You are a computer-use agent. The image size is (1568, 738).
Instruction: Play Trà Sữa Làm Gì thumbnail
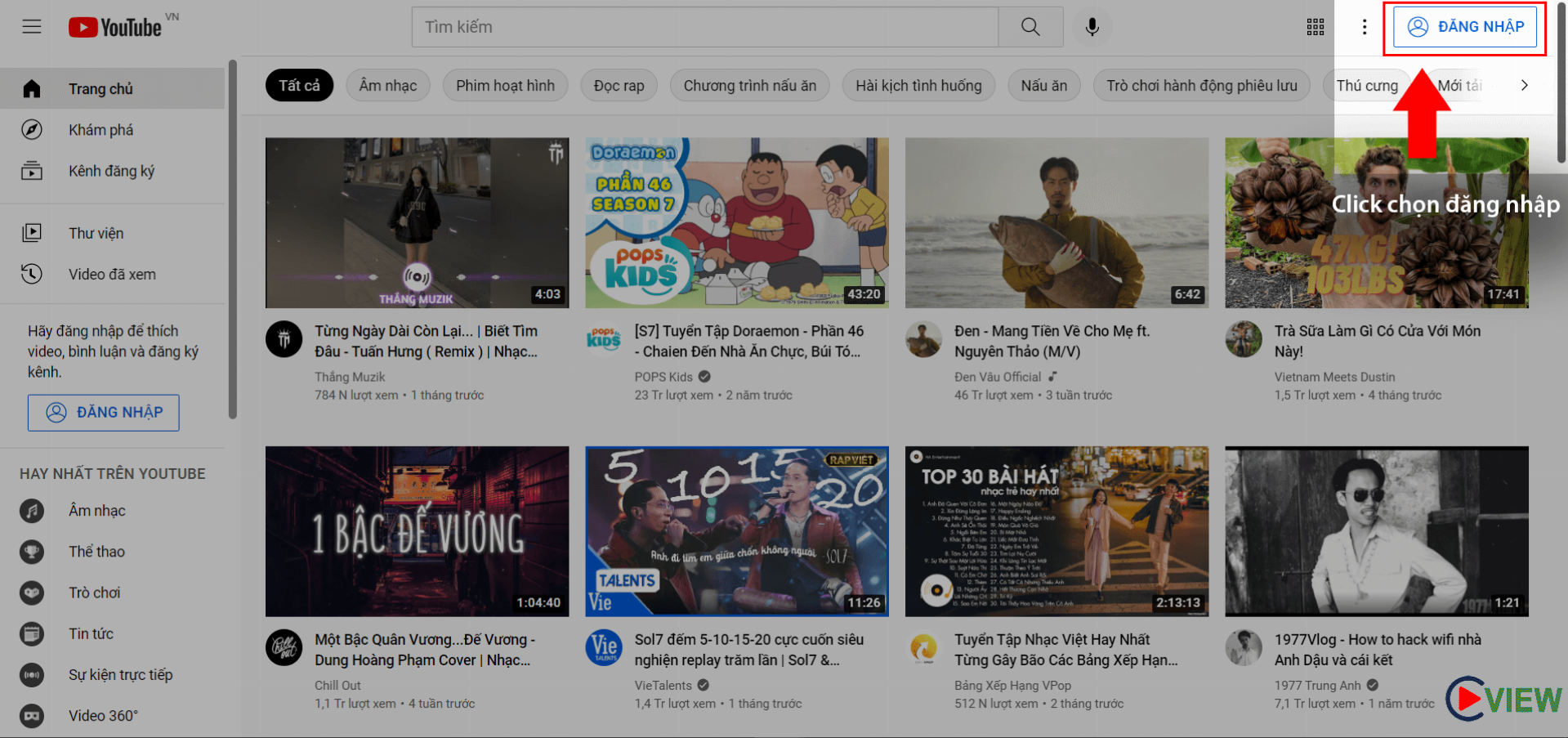click(1377, 223)
